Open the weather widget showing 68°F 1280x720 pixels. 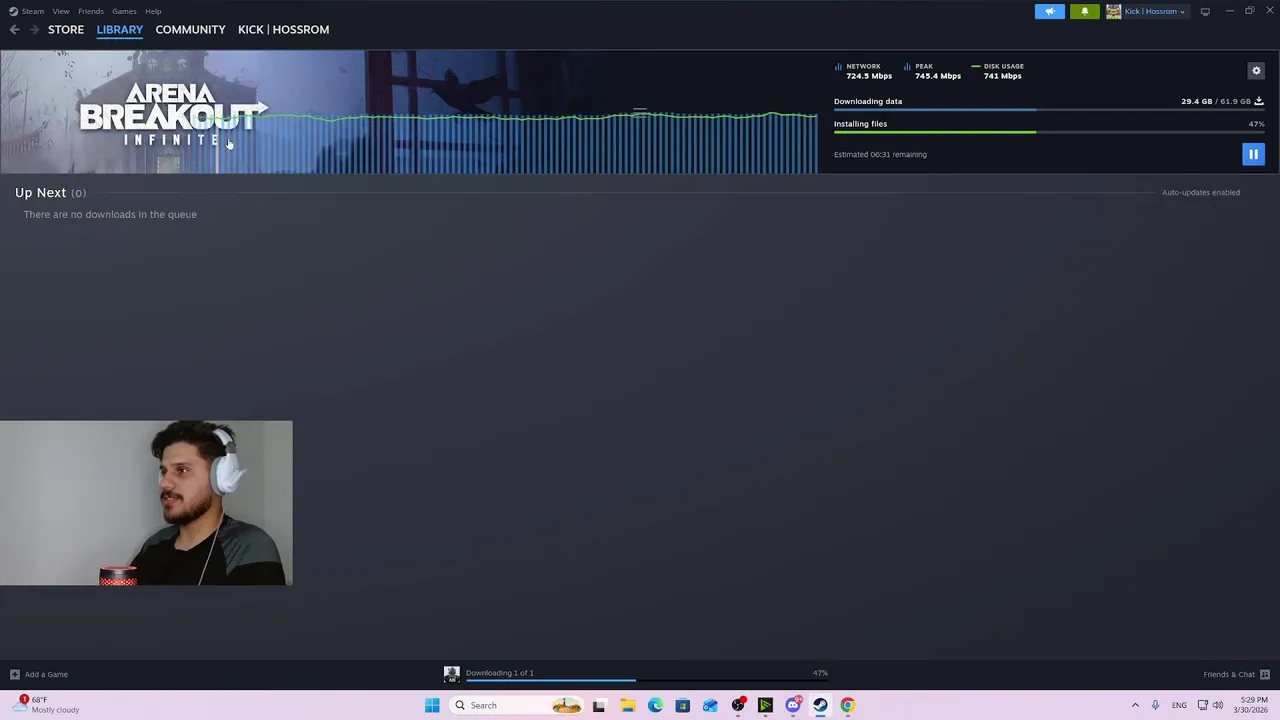click(48, 705)
